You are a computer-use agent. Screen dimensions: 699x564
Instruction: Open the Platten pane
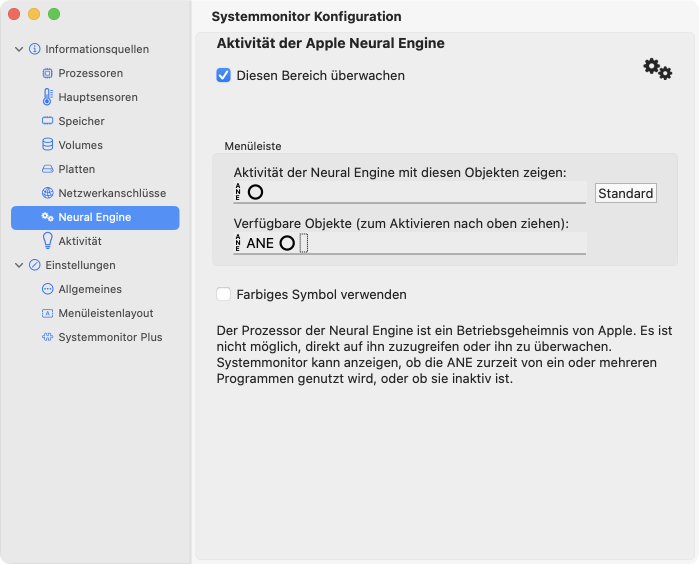click(x=95, y=169)
